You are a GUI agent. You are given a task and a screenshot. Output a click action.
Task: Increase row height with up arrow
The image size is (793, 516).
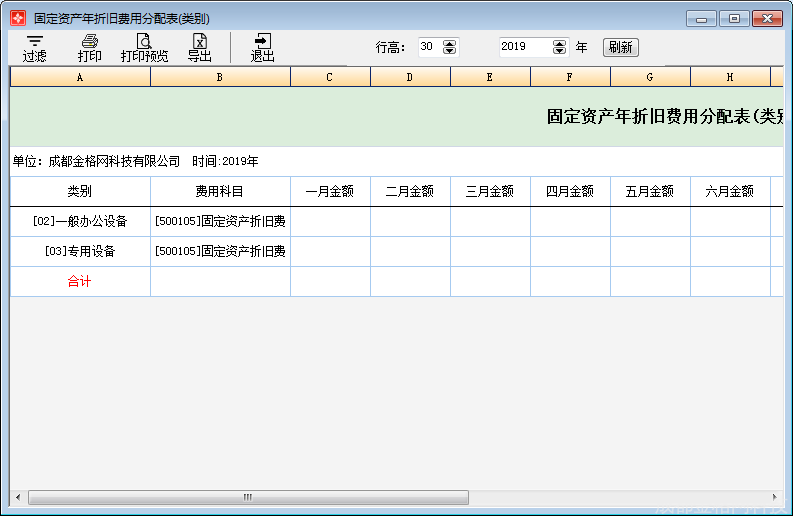click(450, 43)
